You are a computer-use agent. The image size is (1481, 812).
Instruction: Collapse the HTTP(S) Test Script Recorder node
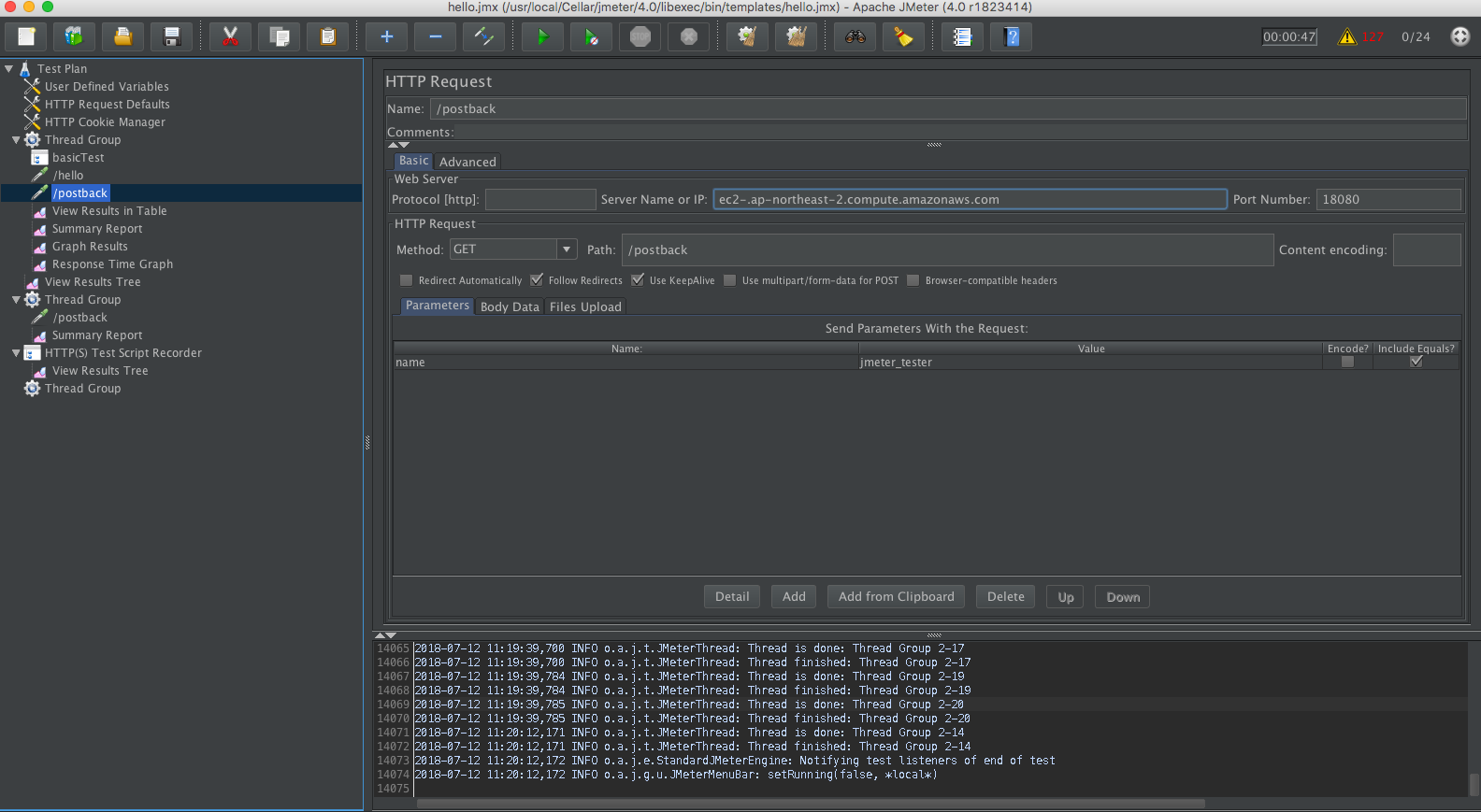click(x=16, y=353)
